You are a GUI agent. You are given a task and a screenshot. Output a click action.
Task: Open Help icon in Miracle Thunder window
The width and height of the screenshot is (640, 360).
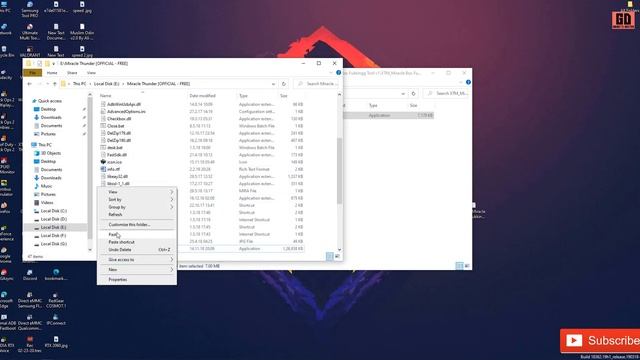[x=338, y=73]
